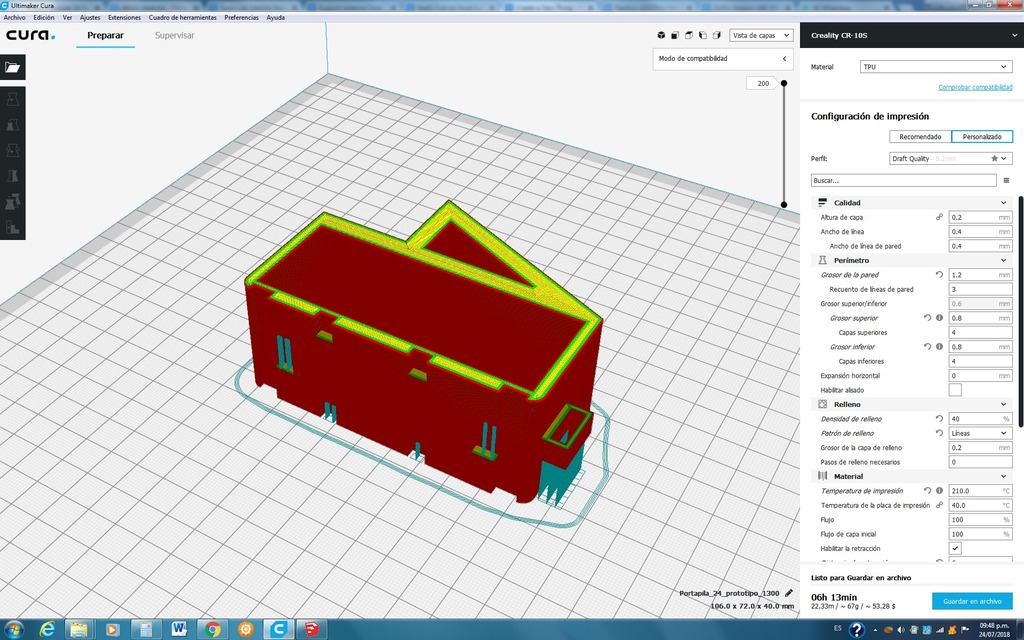
Task: Uncheck Habilitar la retracción
Action: [x=955, y=549]
